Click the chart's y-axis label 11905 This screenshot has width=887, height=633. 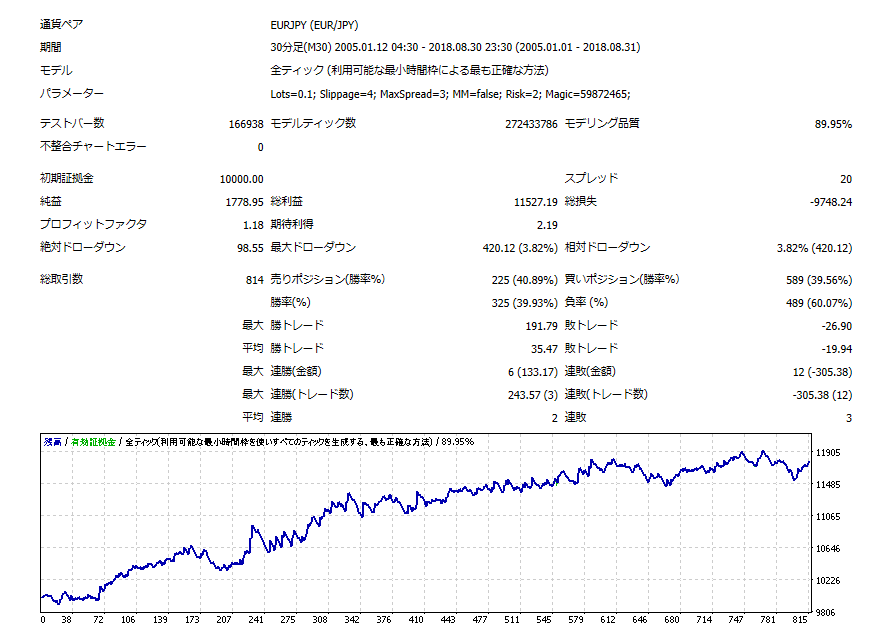click(x=828, y=453)
